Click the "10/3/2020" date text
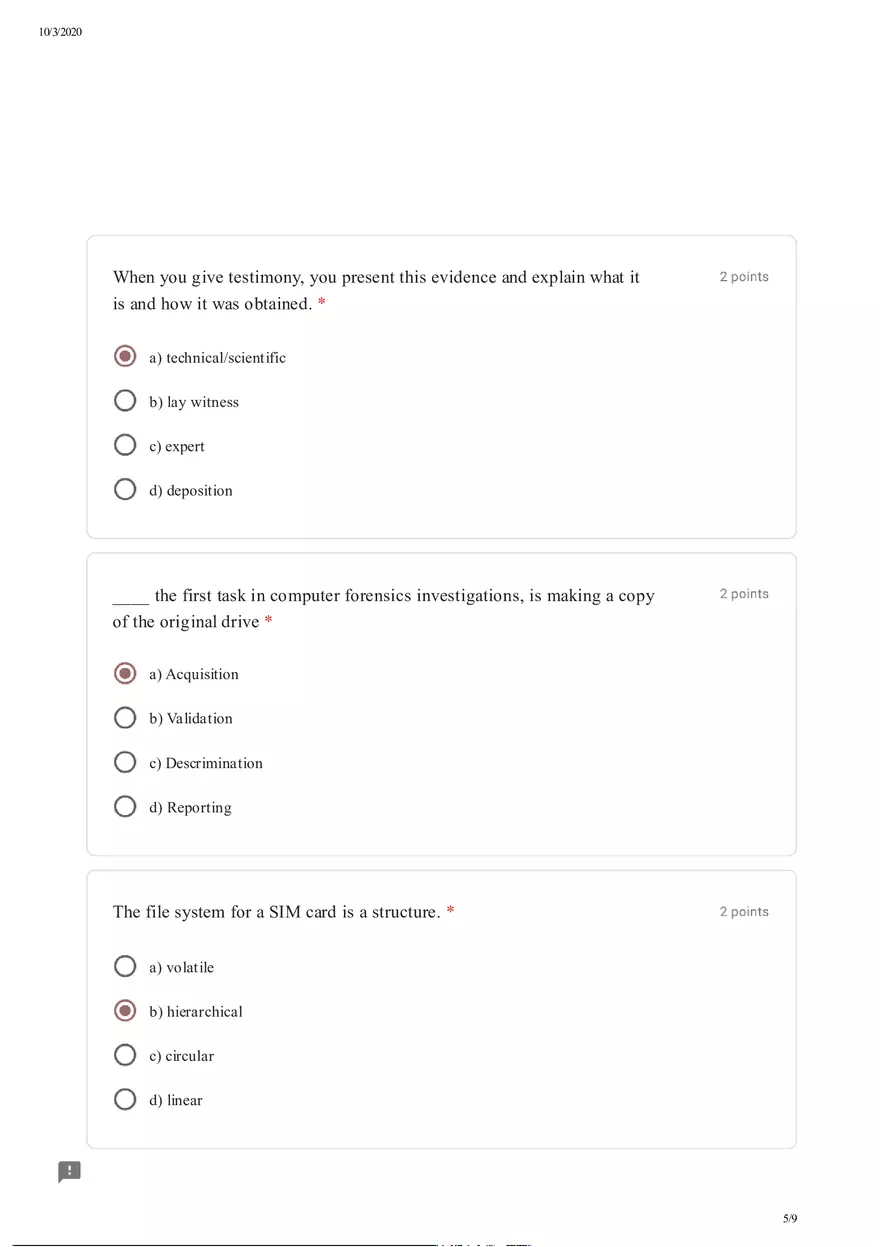 tap(60, 31)
